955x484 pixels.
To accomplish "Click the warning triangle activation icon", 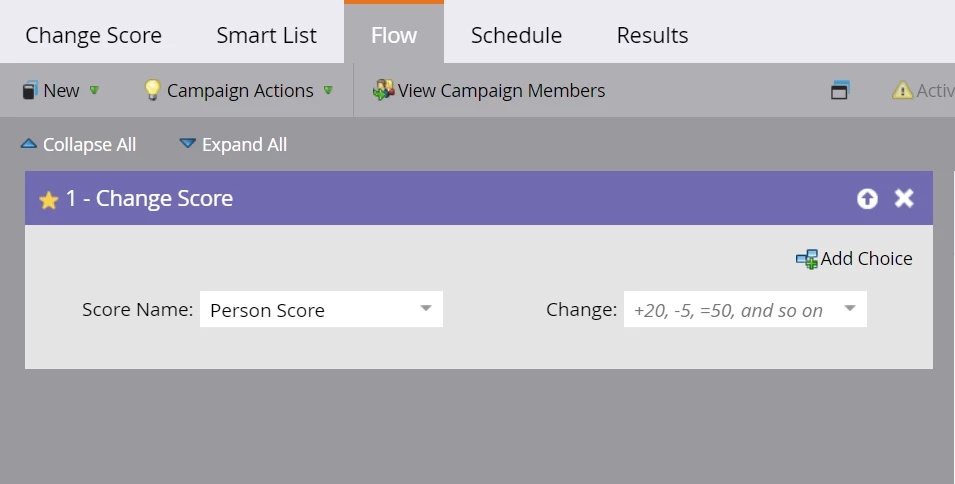I will click(902, 91).
